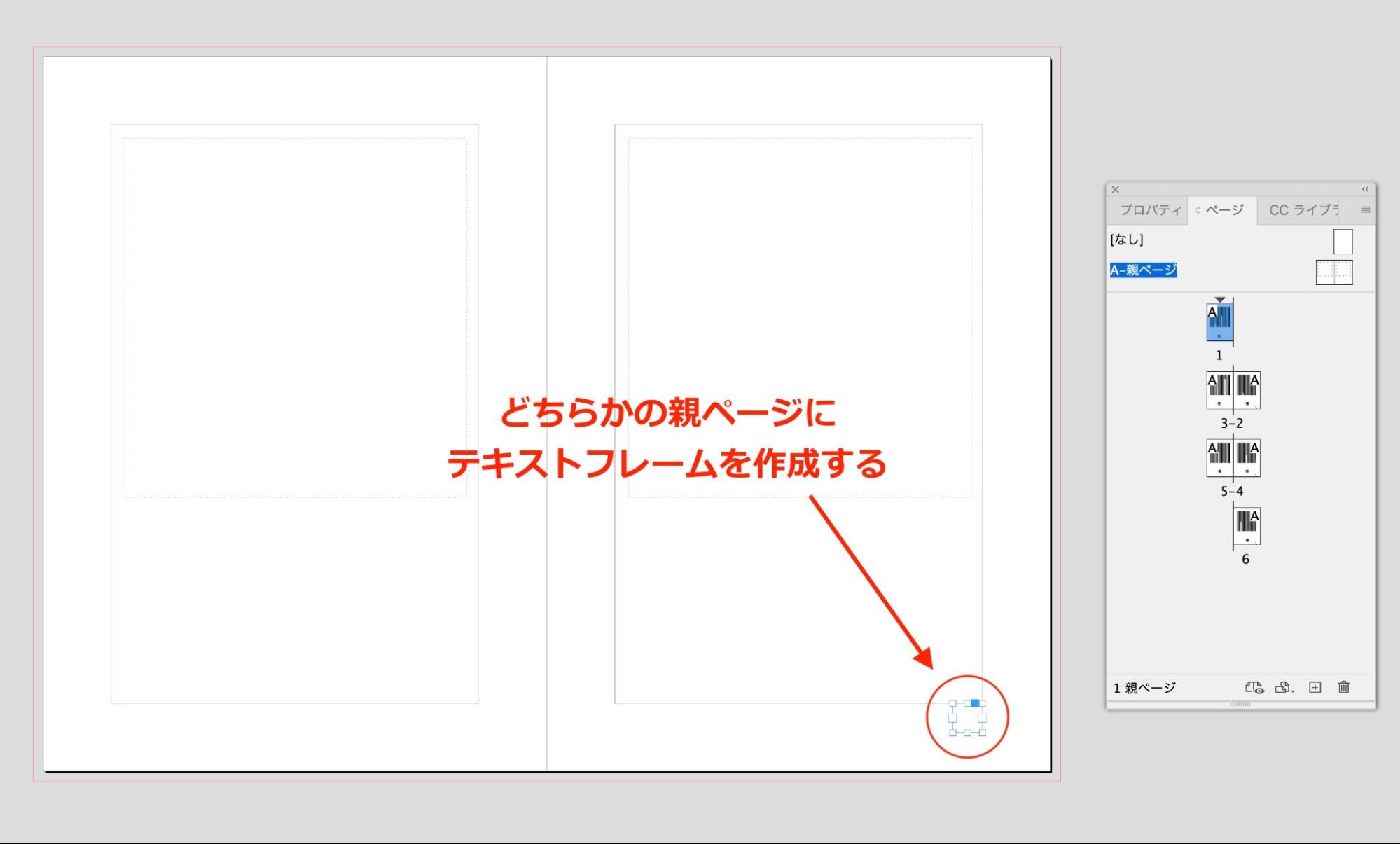Select page 4 thumbnail in spread 5-4
The height and width of the screenshot is (844, 1400).
(1247, 458)
